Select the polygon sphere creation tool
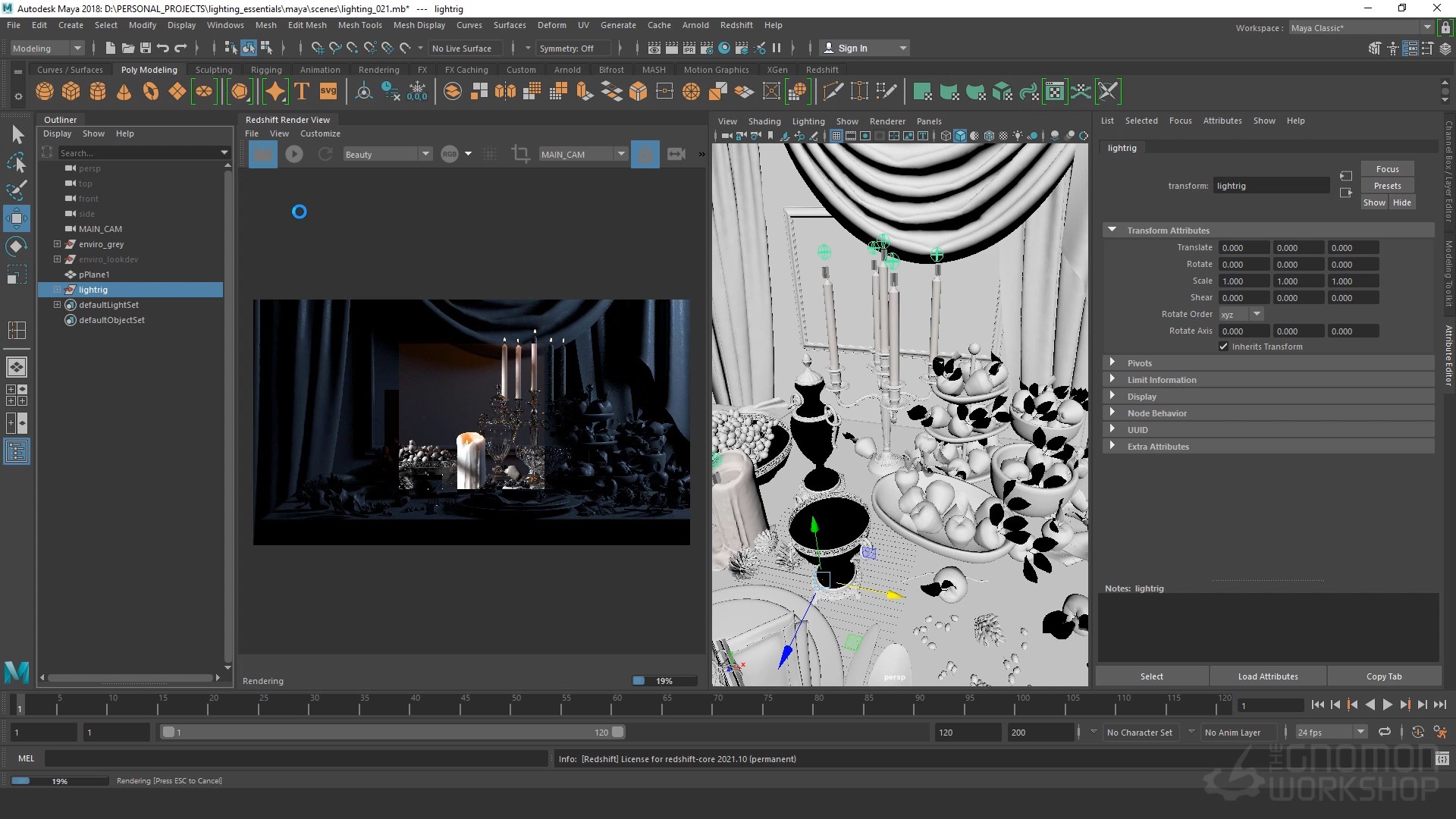Viewport: 1456px width, 819px height. (44, 91)
